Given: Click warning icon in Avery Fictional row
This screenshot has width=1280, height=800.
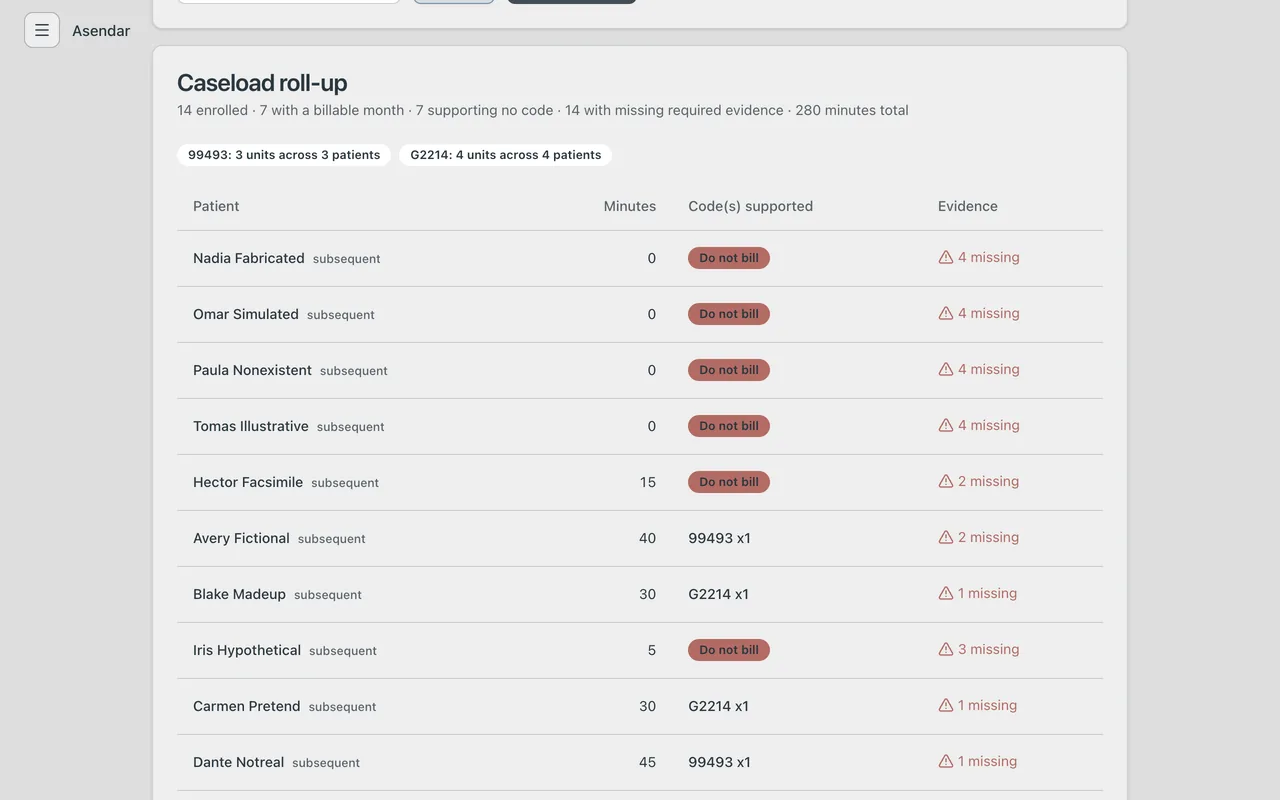Looking at the screenshot, I should tap(946, 537).
